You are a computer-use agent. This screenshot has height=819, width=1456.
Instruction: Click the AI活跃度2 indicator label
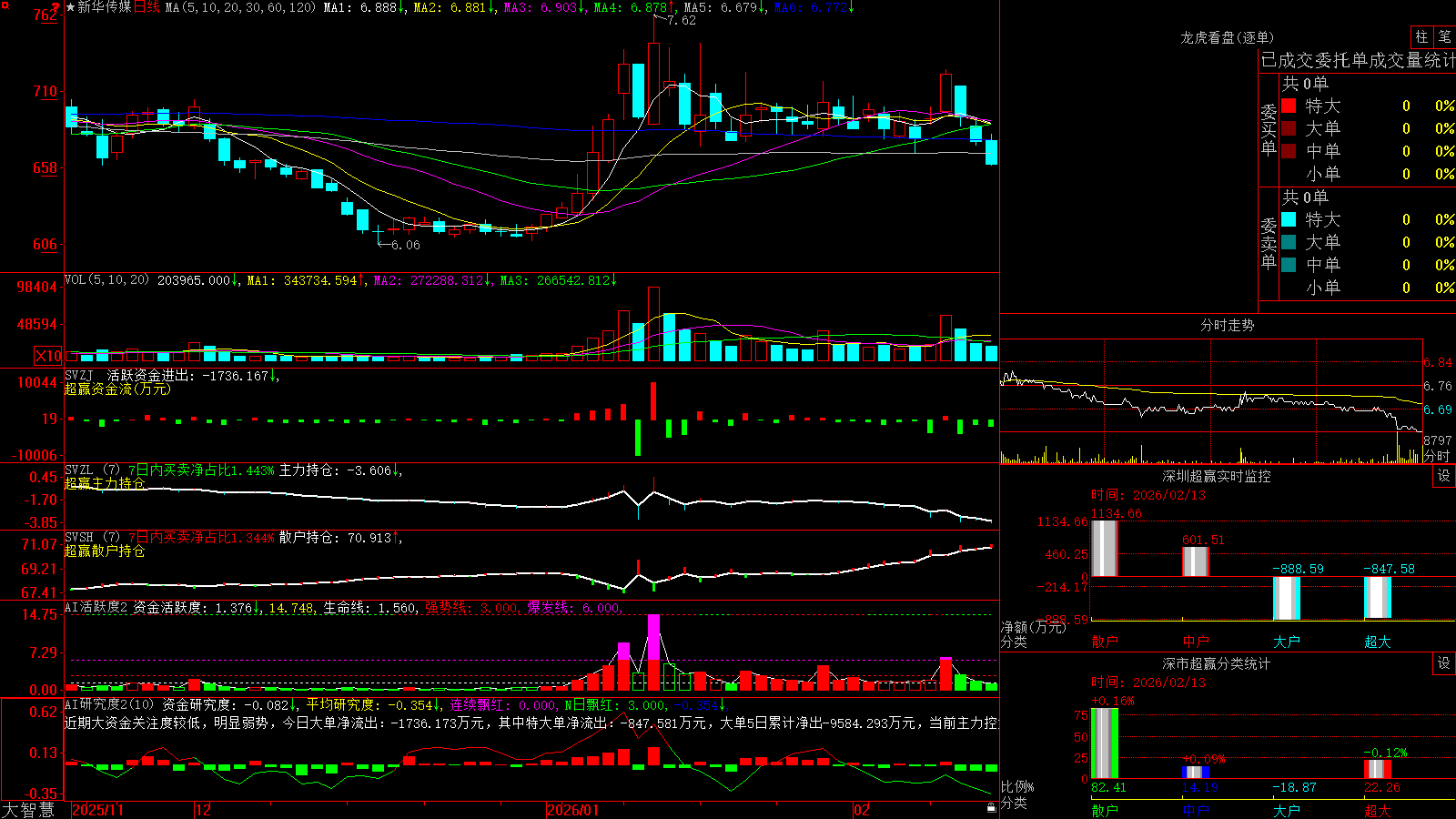(x=96, y=607)
